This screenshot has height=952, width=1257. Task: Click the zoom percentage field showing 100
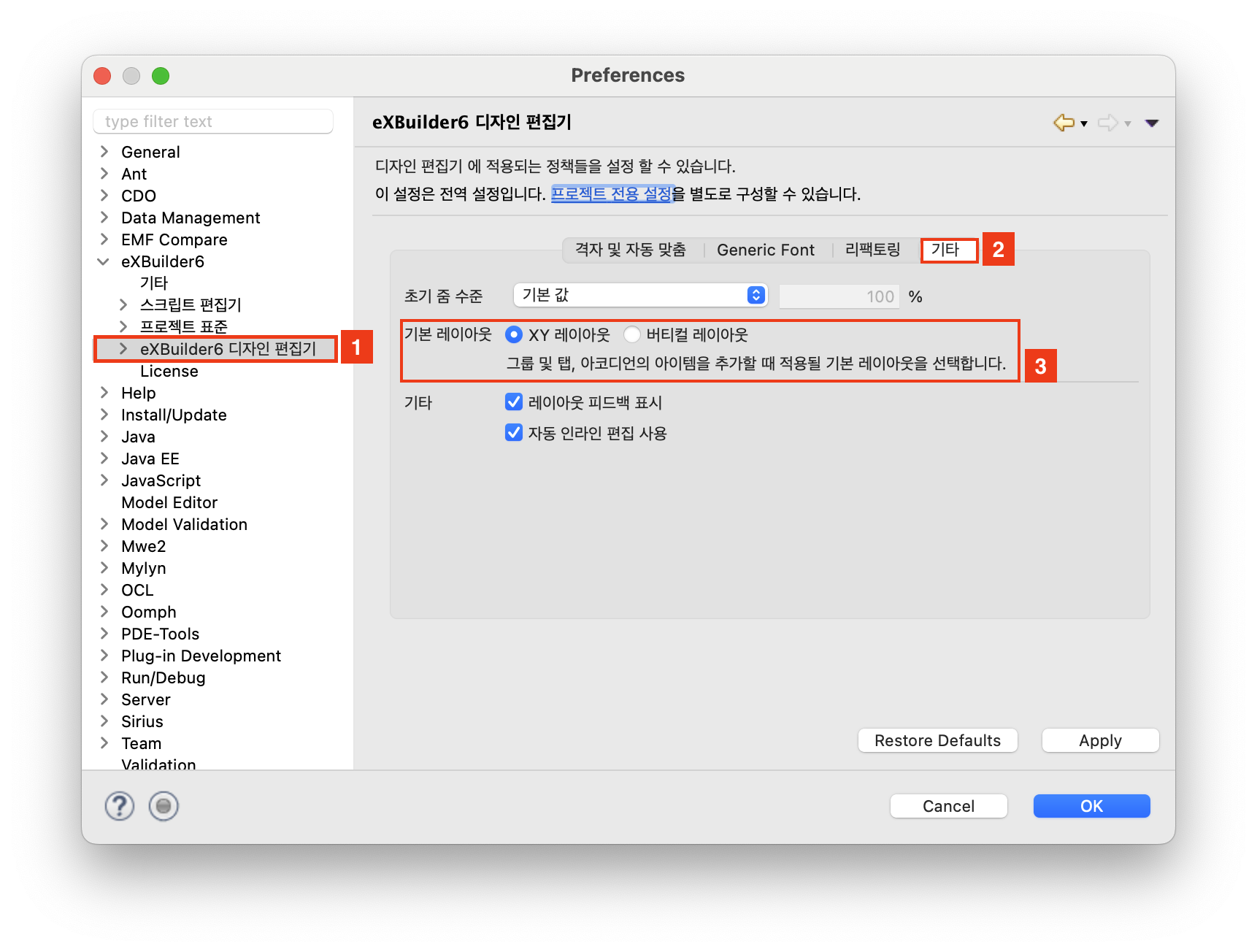click(839, 296)
